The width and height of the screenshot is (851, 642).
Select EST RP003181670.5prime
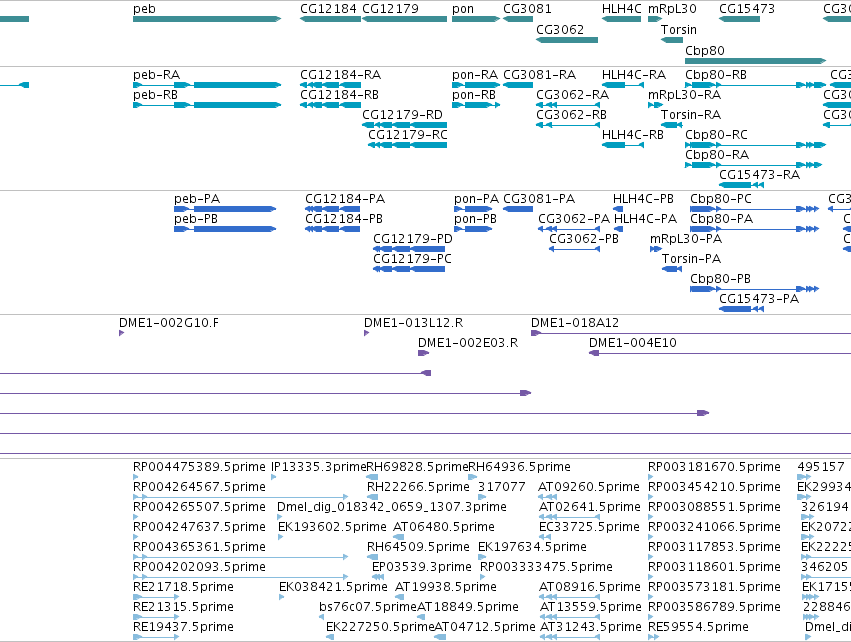pyautogui.click(x=651, y=477)
